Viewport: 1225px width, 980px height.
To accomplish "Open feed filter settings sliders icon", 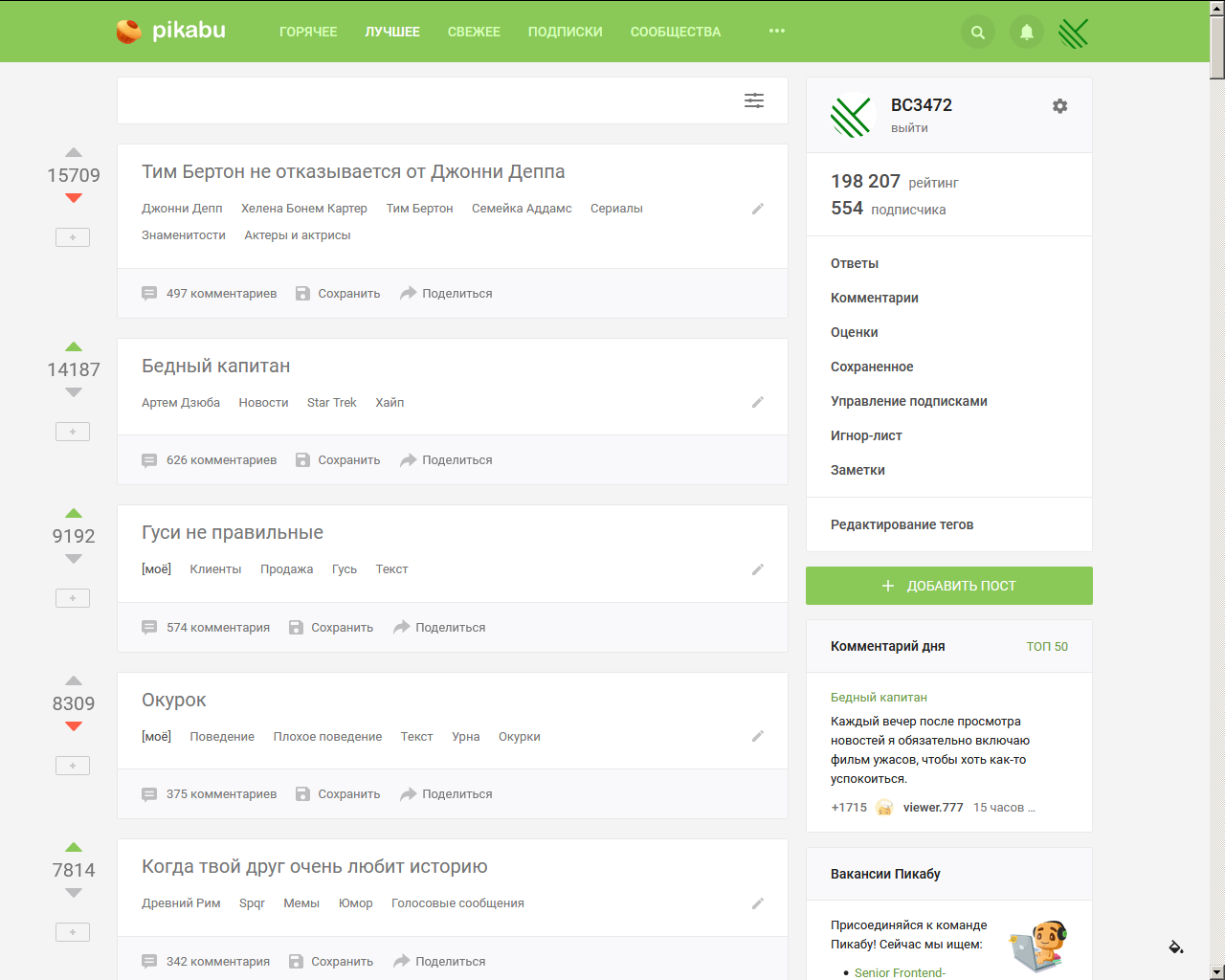I will [x=754, y=100].
